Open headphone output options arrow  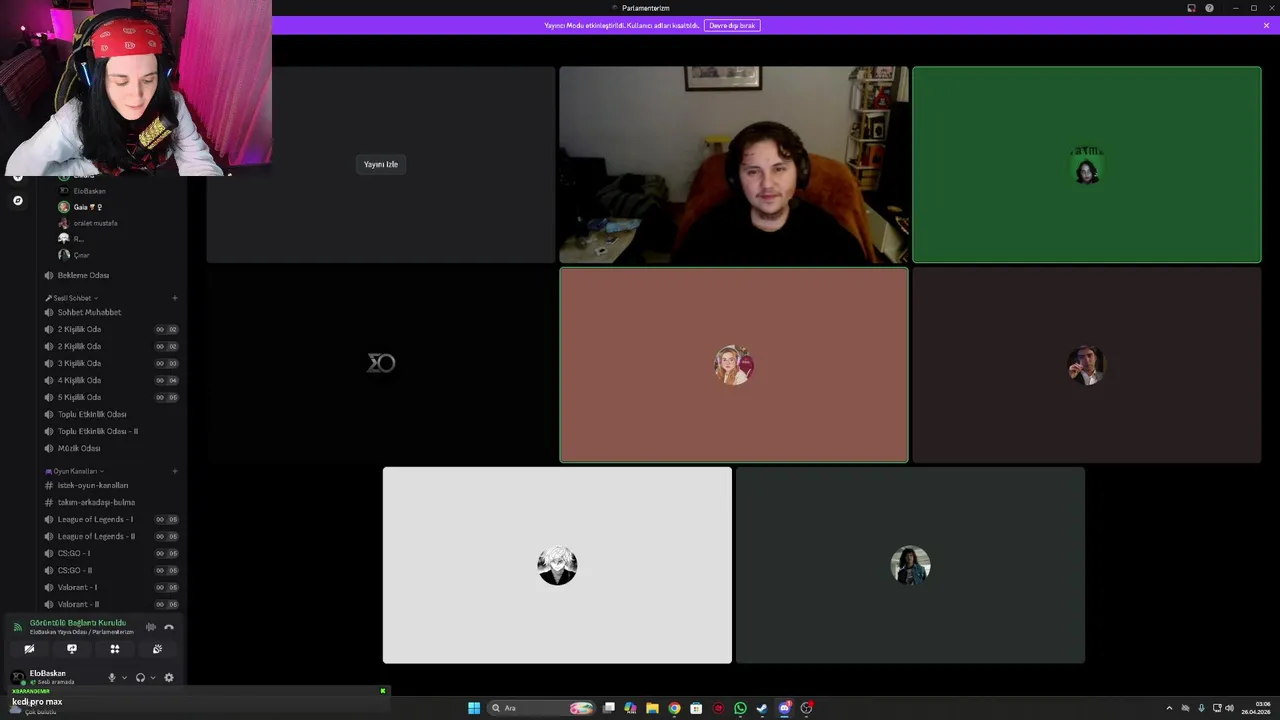[152, 677]
